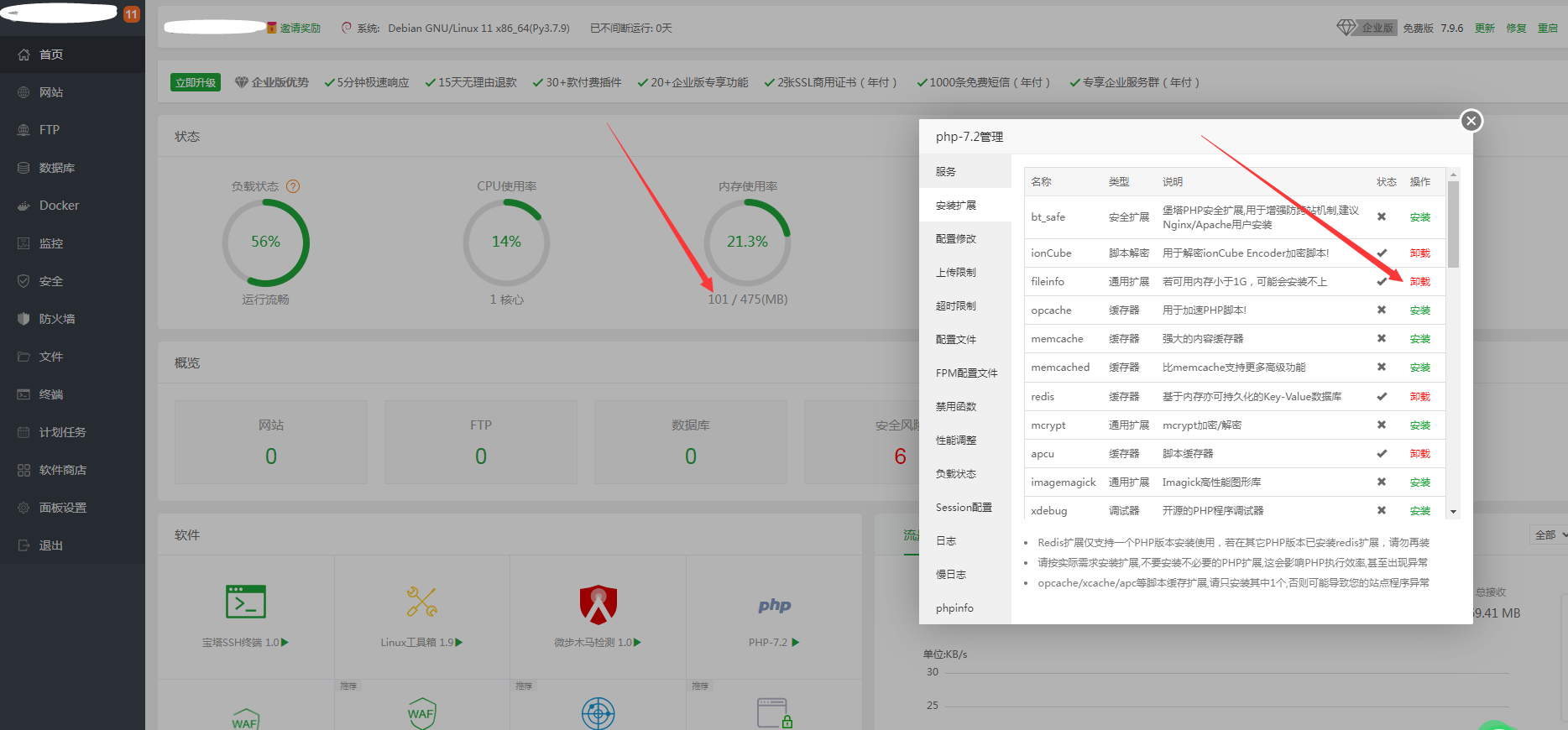Viewport: 1568px width, 730px height.
Task: Click the 监控 monitor icon in sidebar
Action: (x=24, y=243)
